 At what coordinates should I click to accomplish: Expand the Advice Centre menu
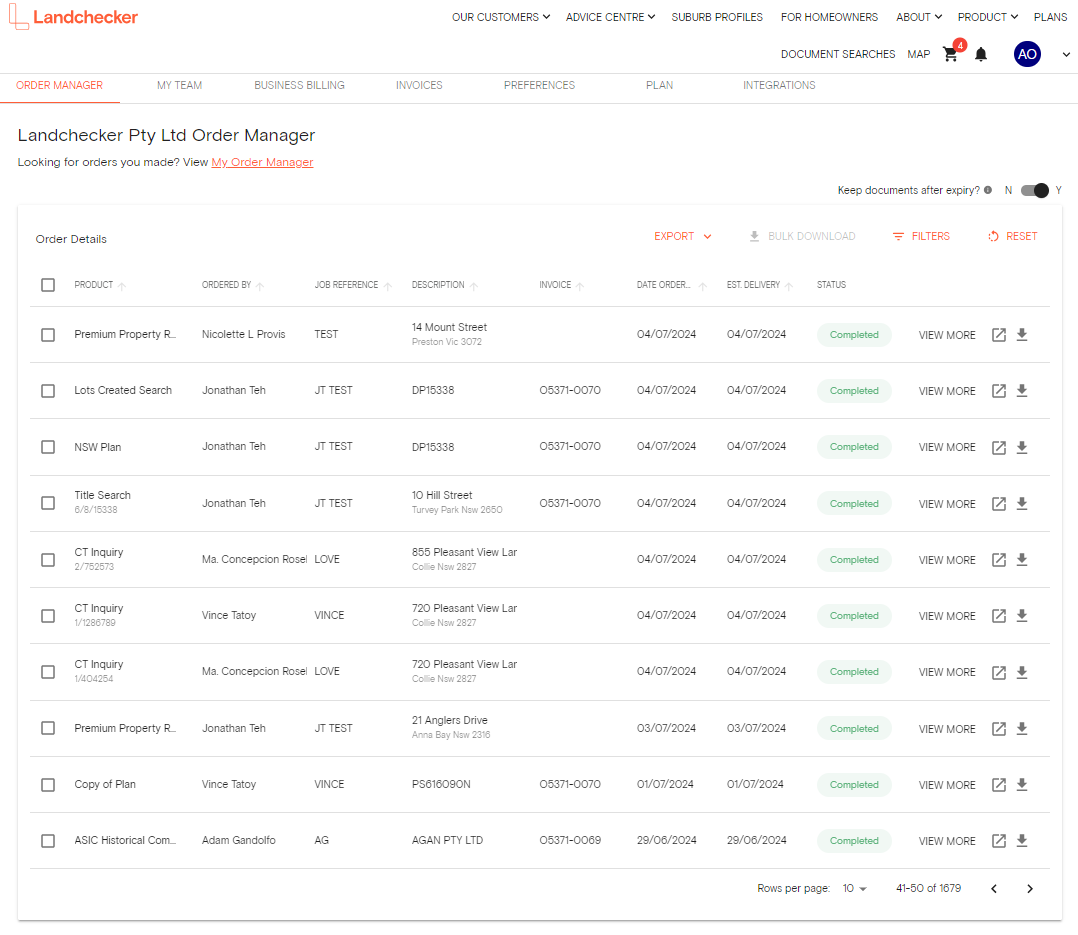610,17
